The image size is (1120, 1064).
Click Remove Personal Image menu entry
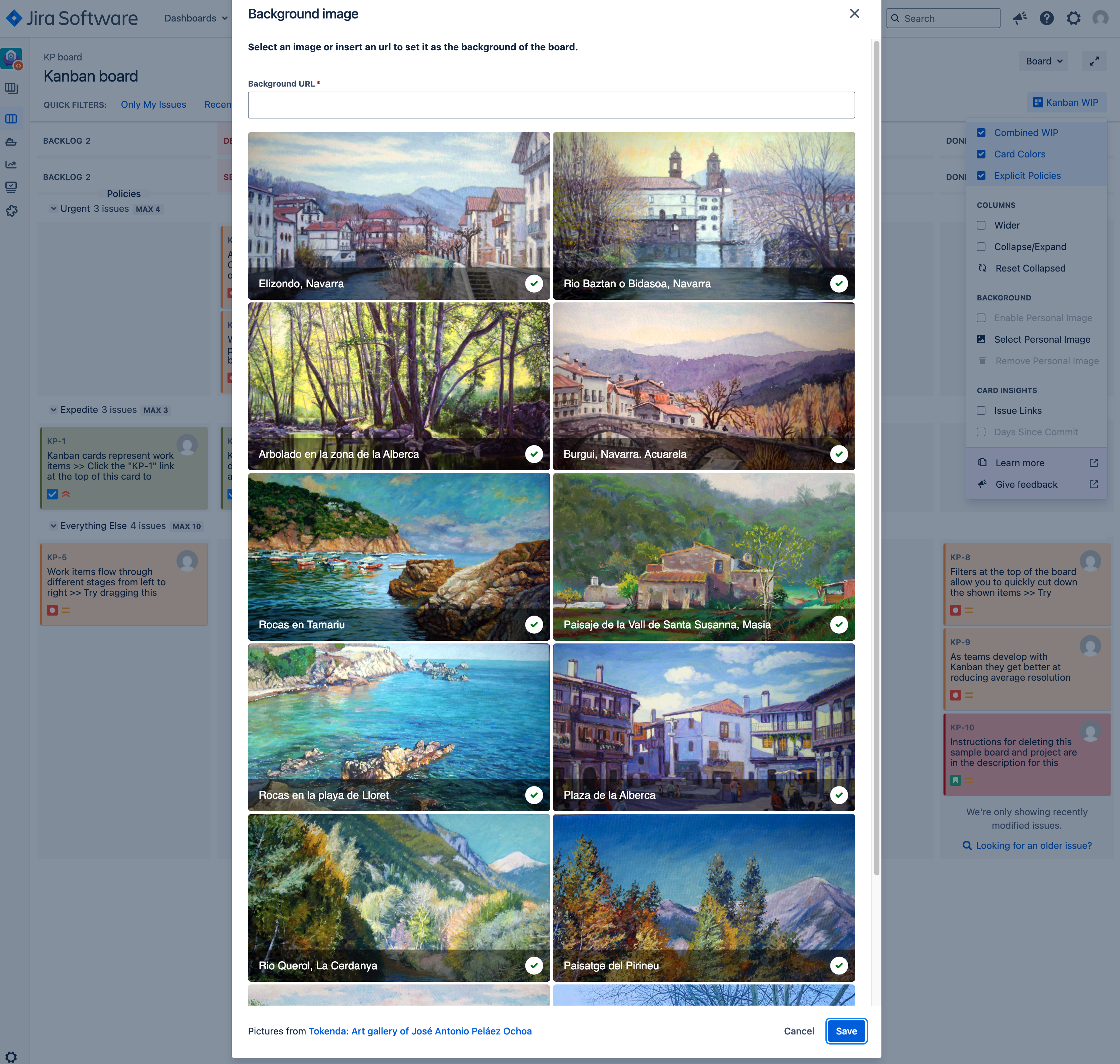[1036, 361]
